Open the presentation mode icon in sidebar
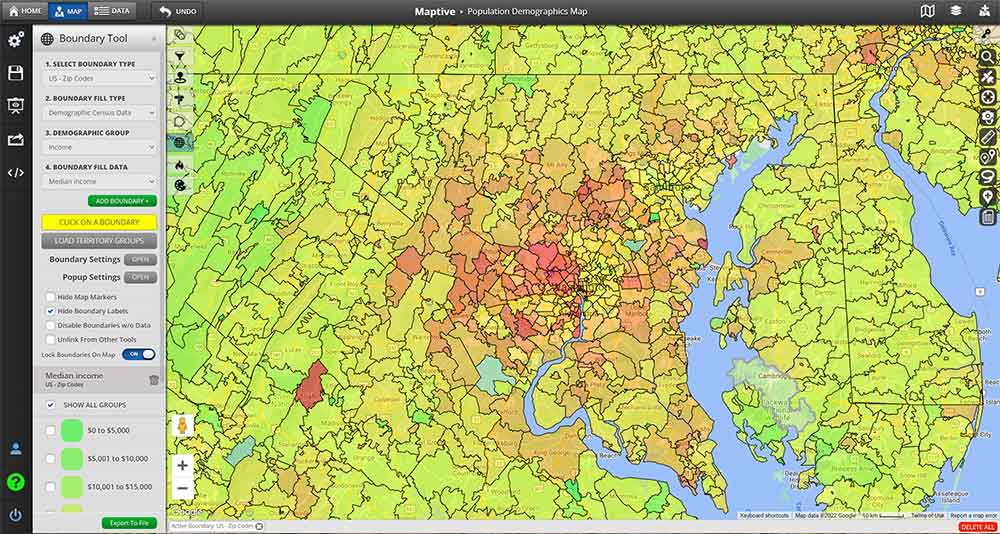The height and width of the screenshot is (534, 1000). (15, 106)
